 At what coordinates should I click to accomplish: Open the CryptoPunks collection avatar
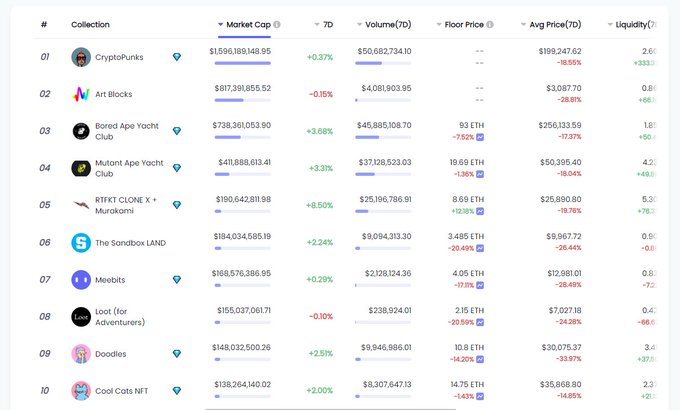point(81,57)
